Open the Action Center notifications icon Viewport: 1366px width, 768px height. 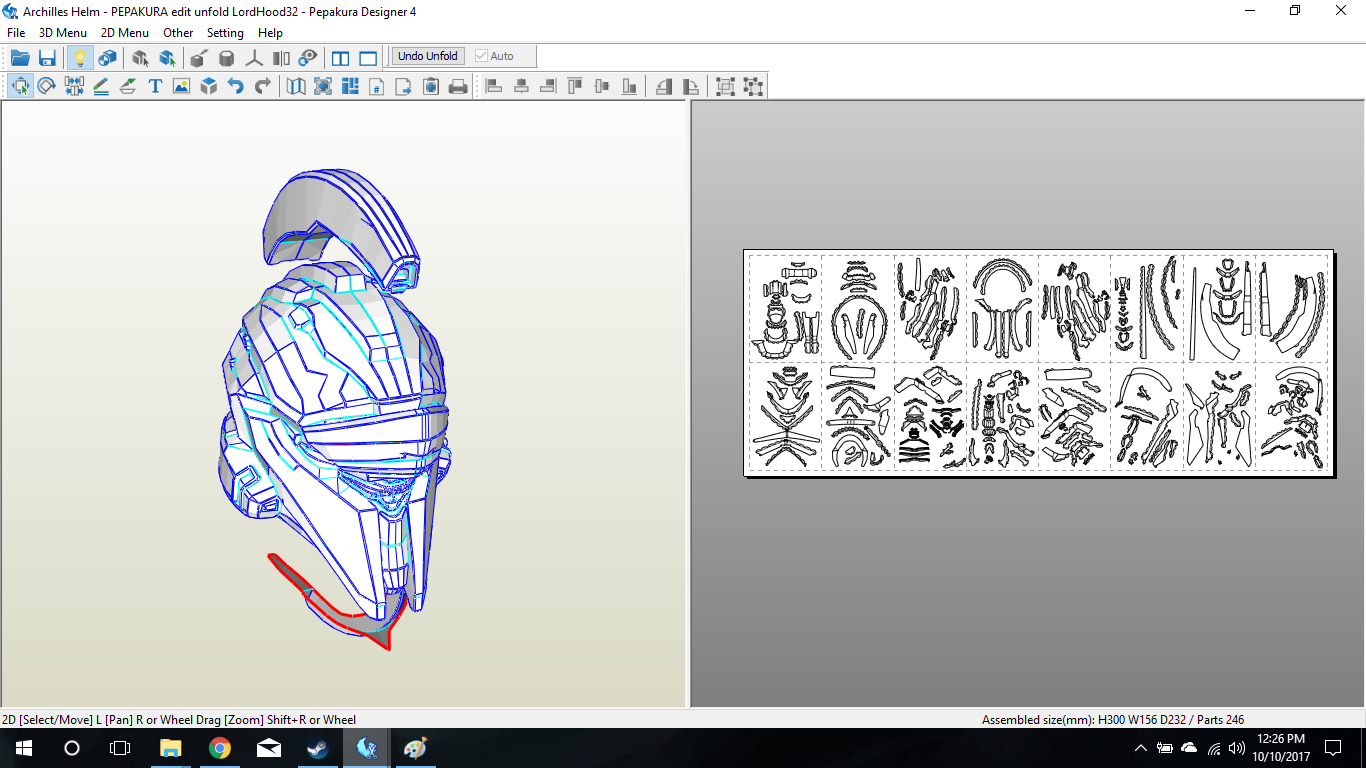pos(1333,748)
